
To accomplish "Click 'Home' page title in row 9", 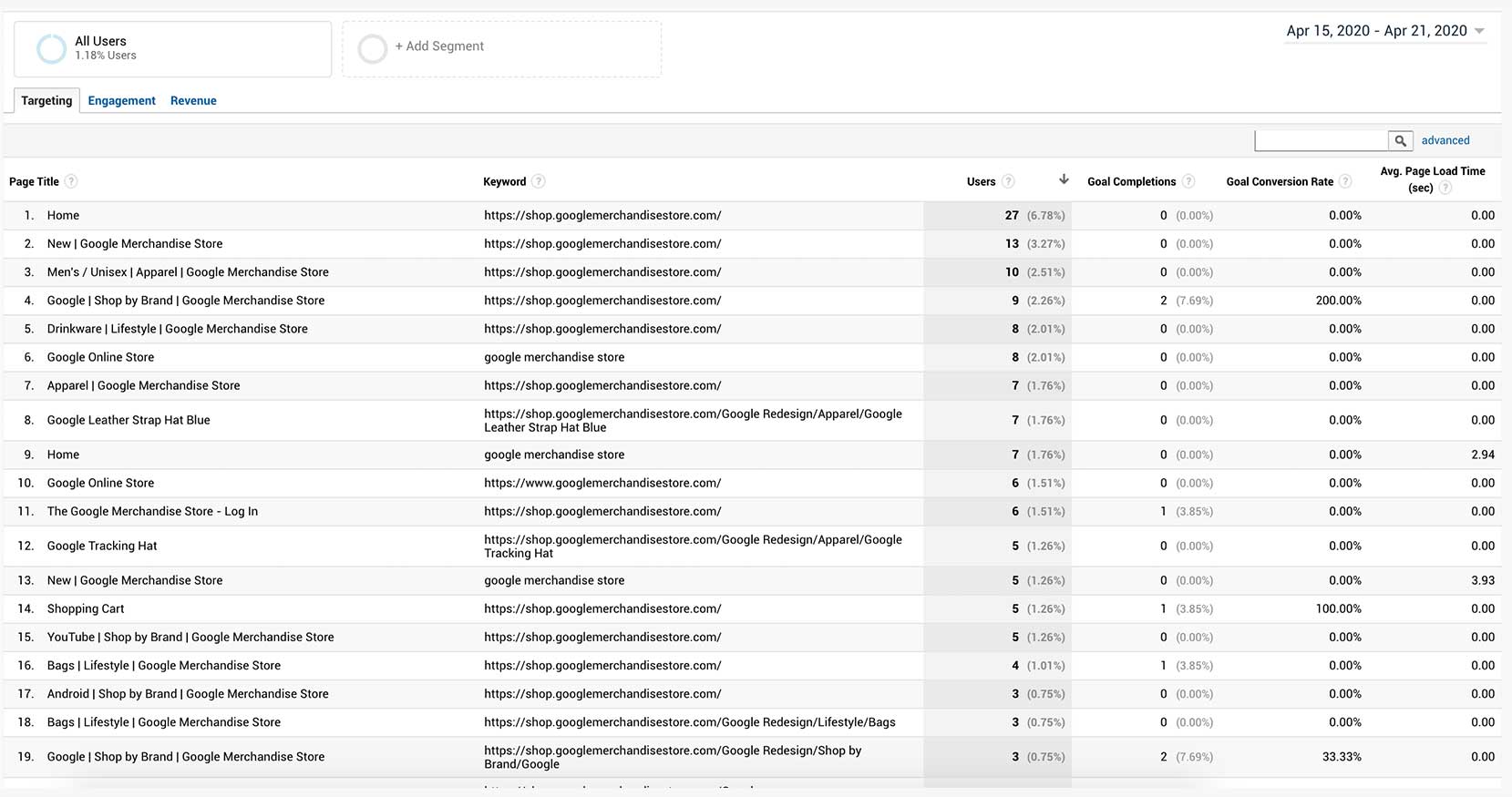I will 63,455.
